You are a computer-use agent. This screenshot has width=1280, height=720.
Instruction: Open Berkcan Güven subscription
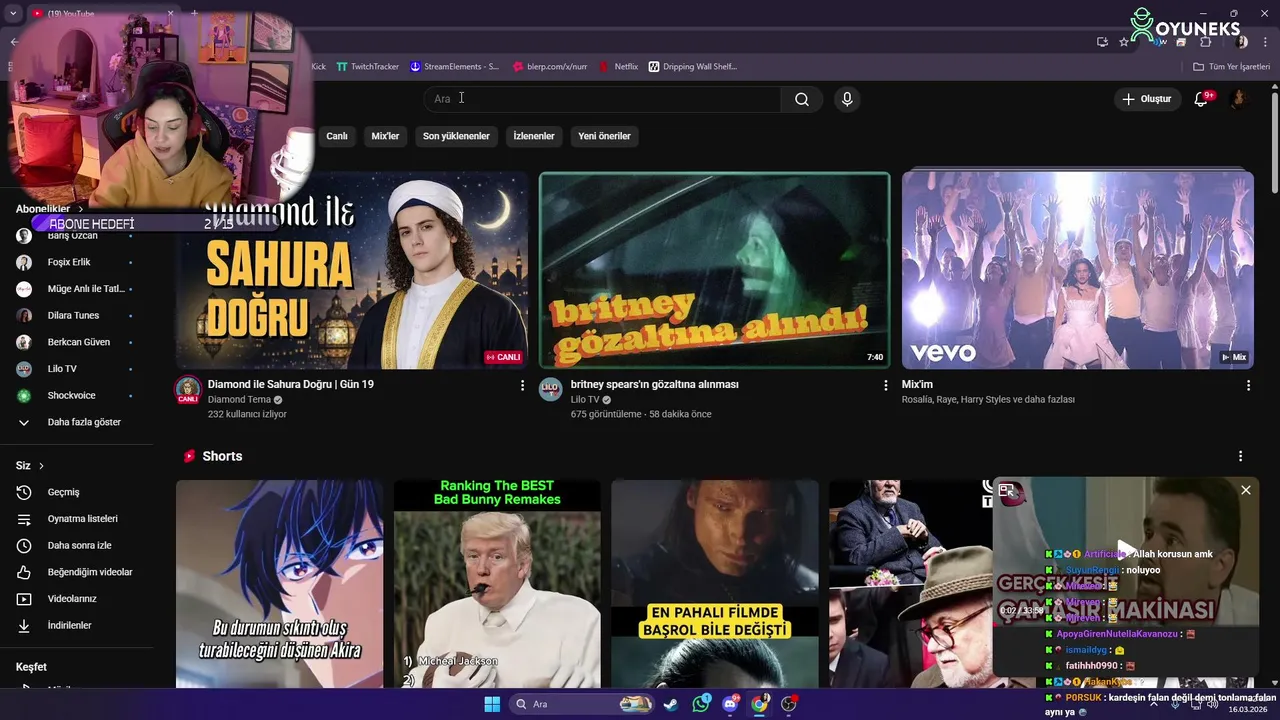pos(75,342)
